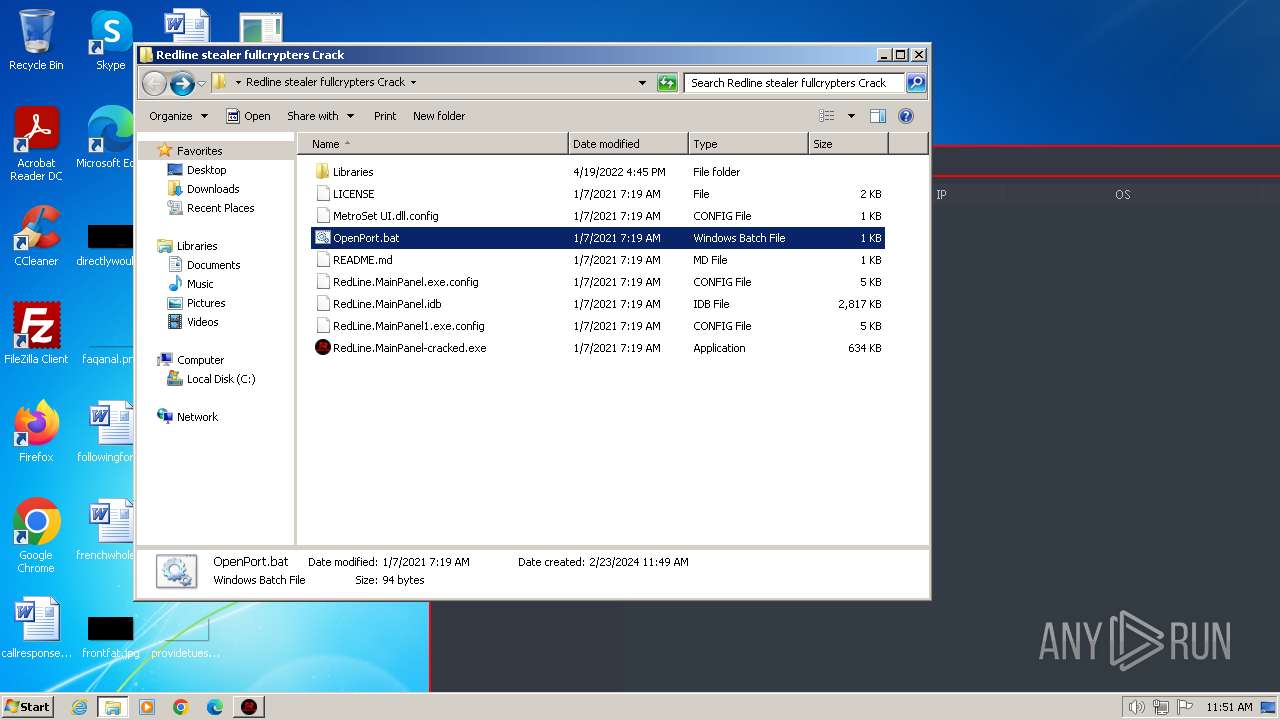Open the Share with menu
Image resolution: width=1280 pixels, height=720 pixels.
320,116
